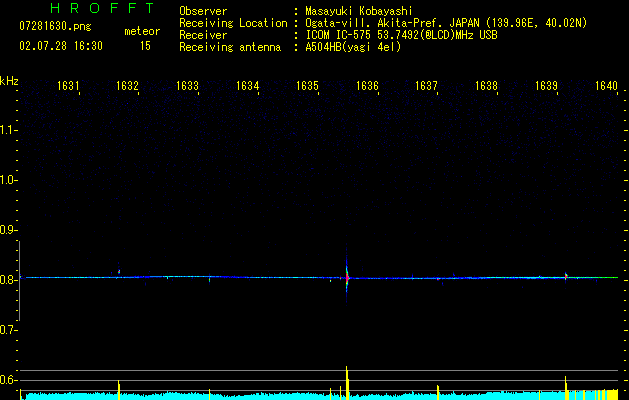
Task: Click the 1.1 kHz frequency label
Action: coord(8,130)
